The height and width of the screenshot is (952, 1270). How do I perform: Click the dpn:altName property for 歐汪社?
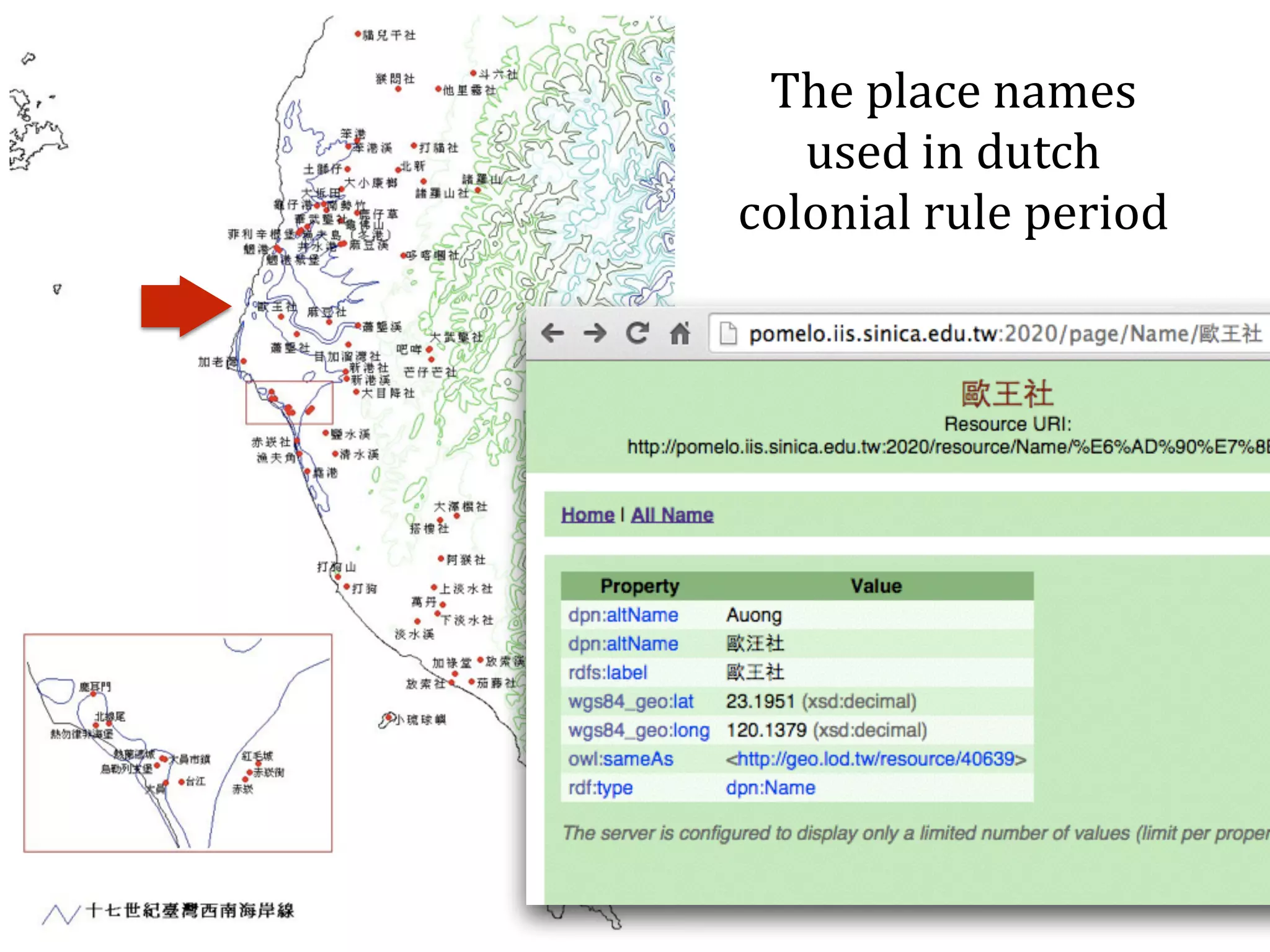click(623, 644)
